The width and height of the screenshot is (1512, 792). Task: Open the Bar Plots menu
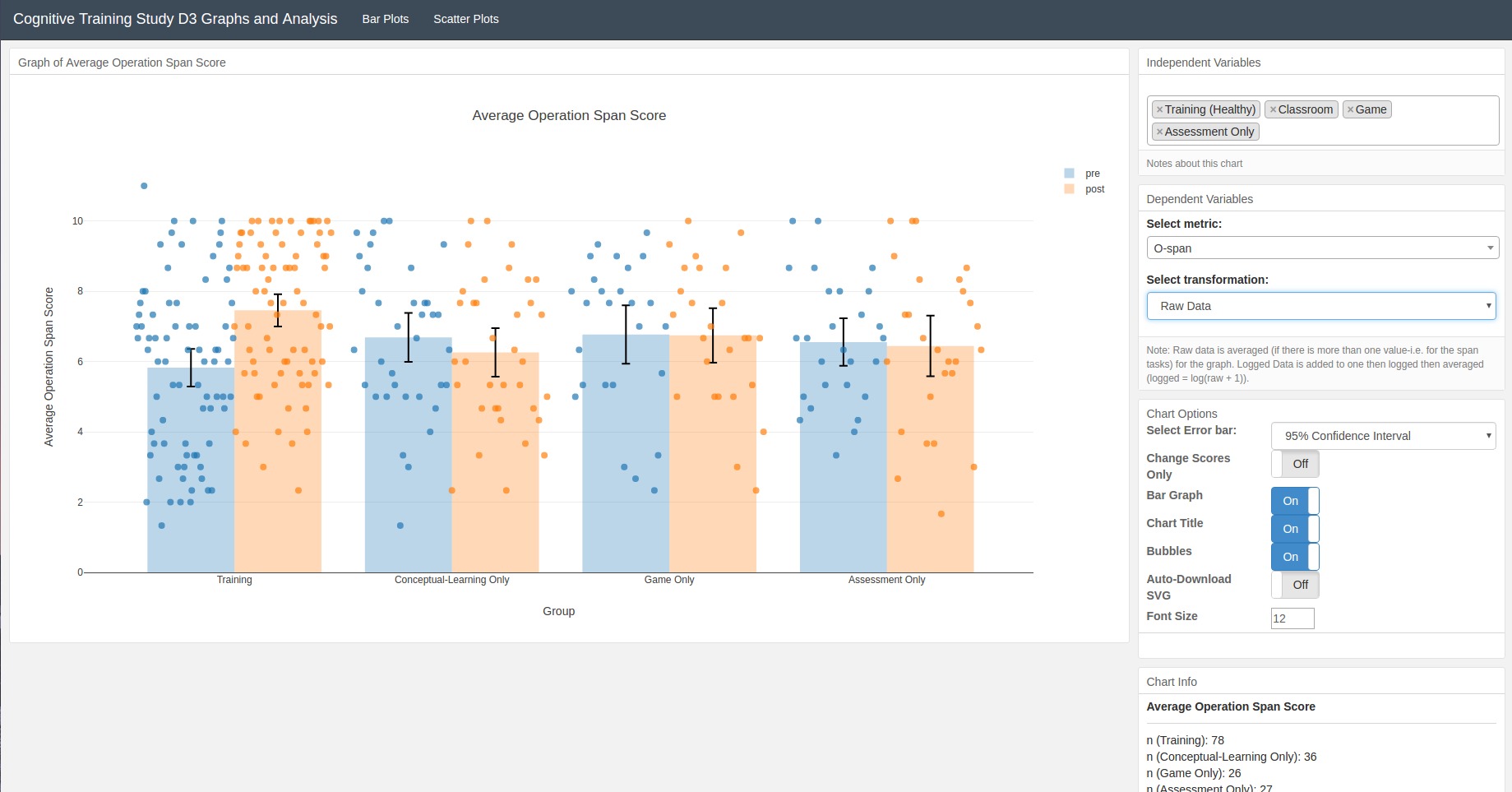click(385, 19)
